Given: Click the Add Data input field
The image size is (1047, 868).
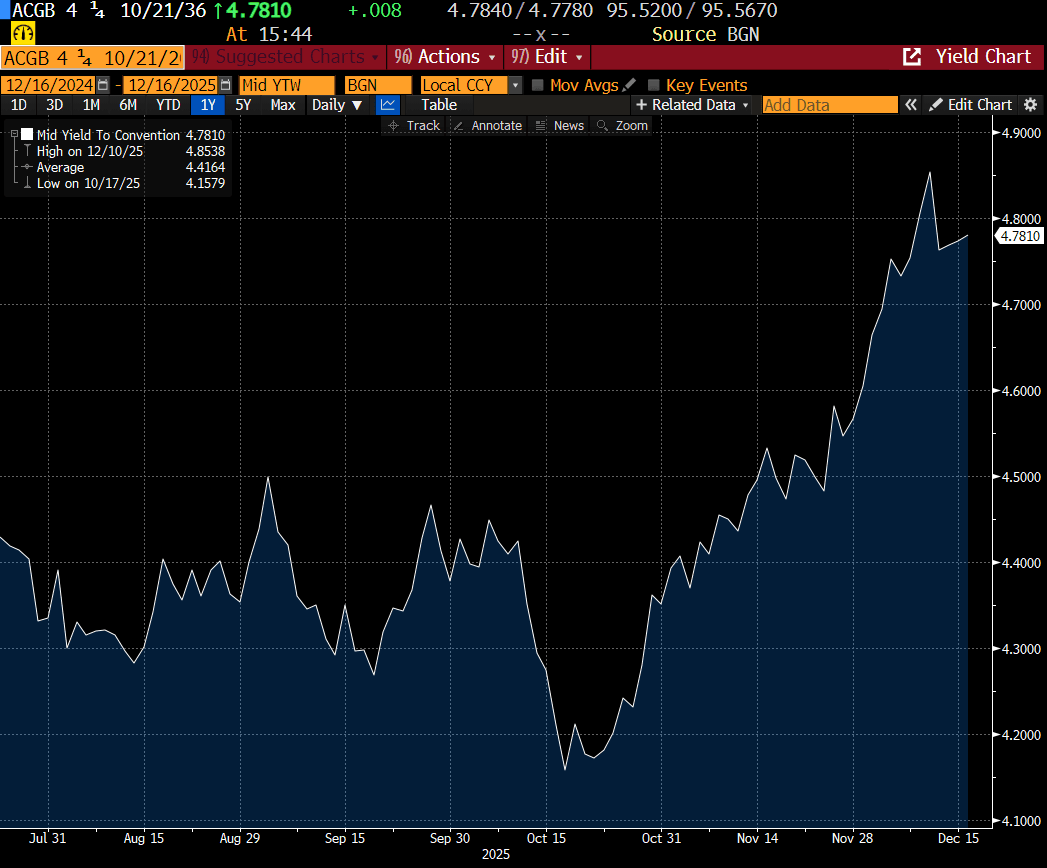Looking at the screenshot, I should (x=829, y=105).
